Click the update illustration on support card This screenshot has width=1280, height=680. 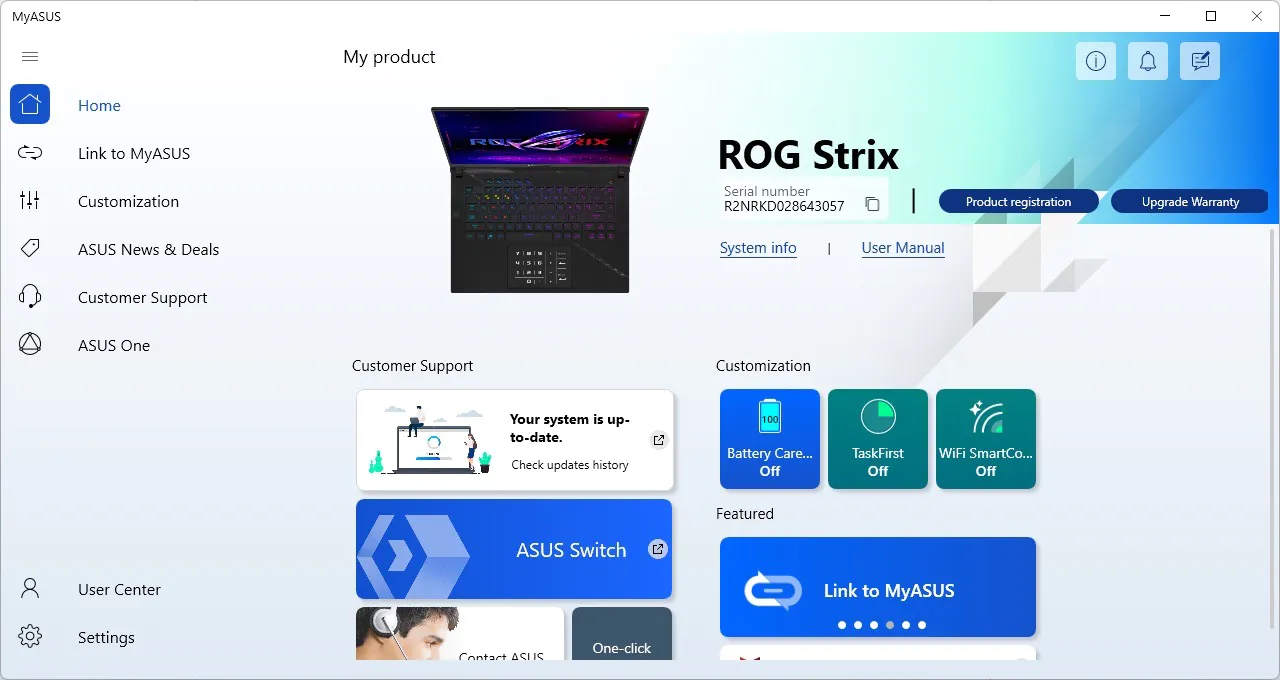pos(430,439)
